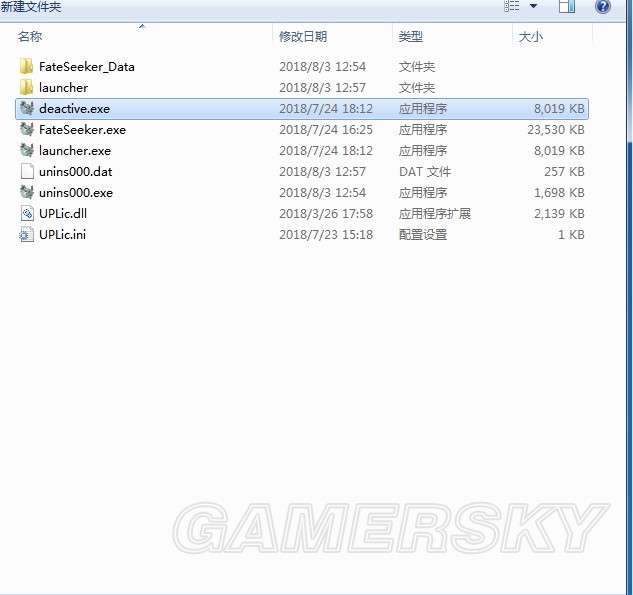Image resolution: width=633 pixels, height=595 pixels.
Task: Select the UPLic.ini settings file icon
Action: [x=27, y=235]
